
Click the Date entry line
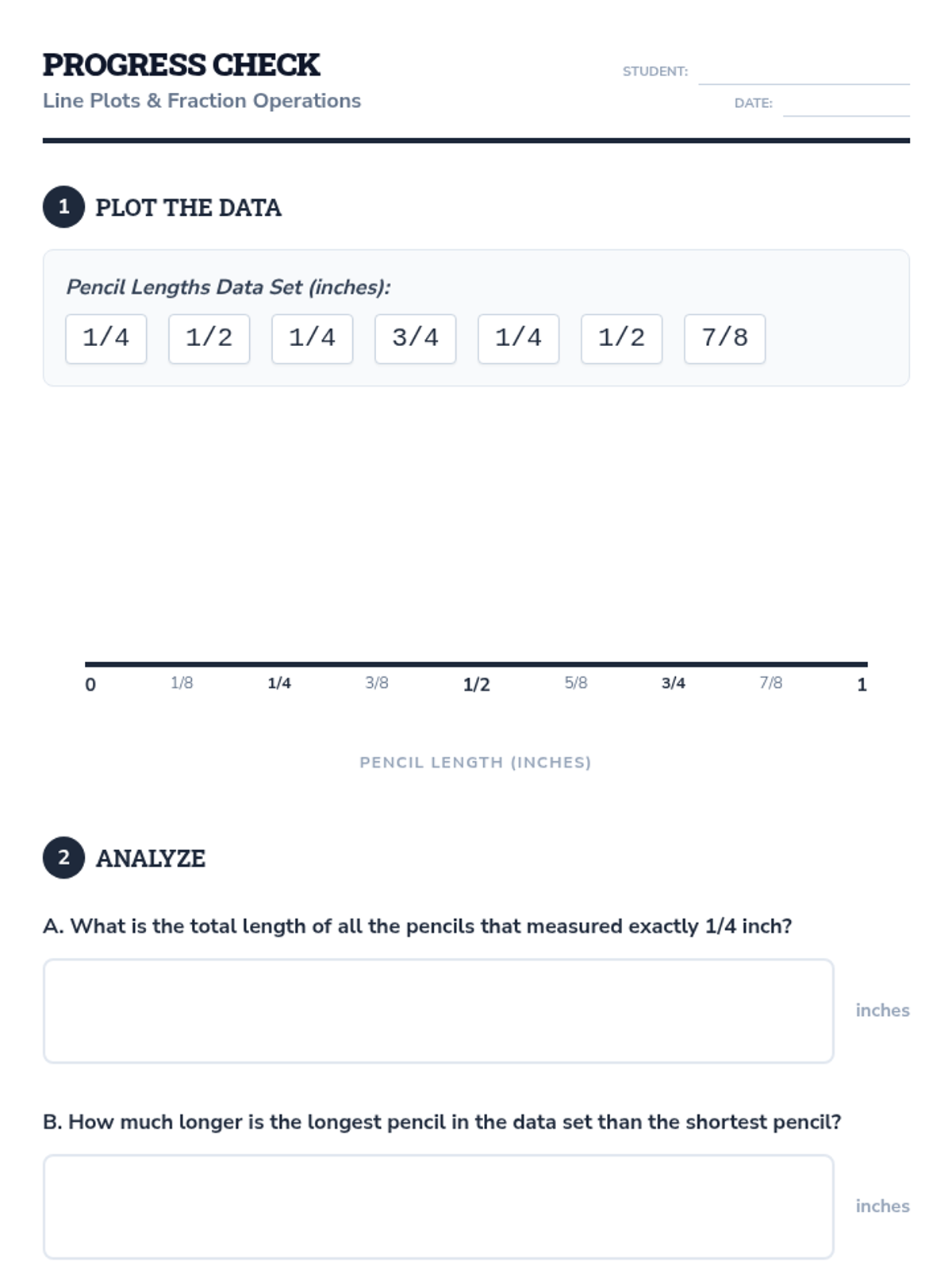click(x=846, y=104)
